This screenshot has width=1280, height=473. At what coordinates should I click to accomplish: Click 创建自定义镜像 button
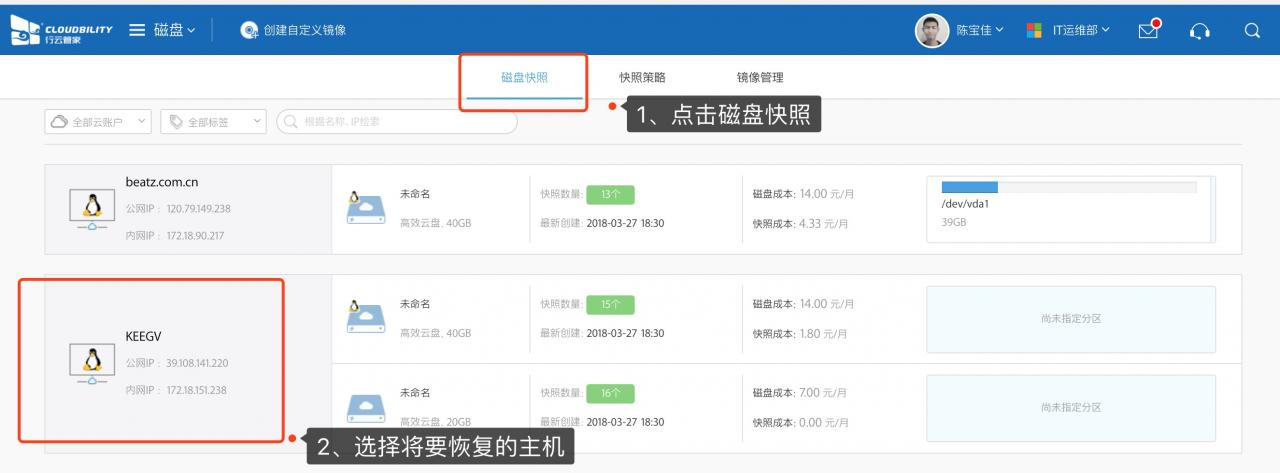[x=294, y=31]
